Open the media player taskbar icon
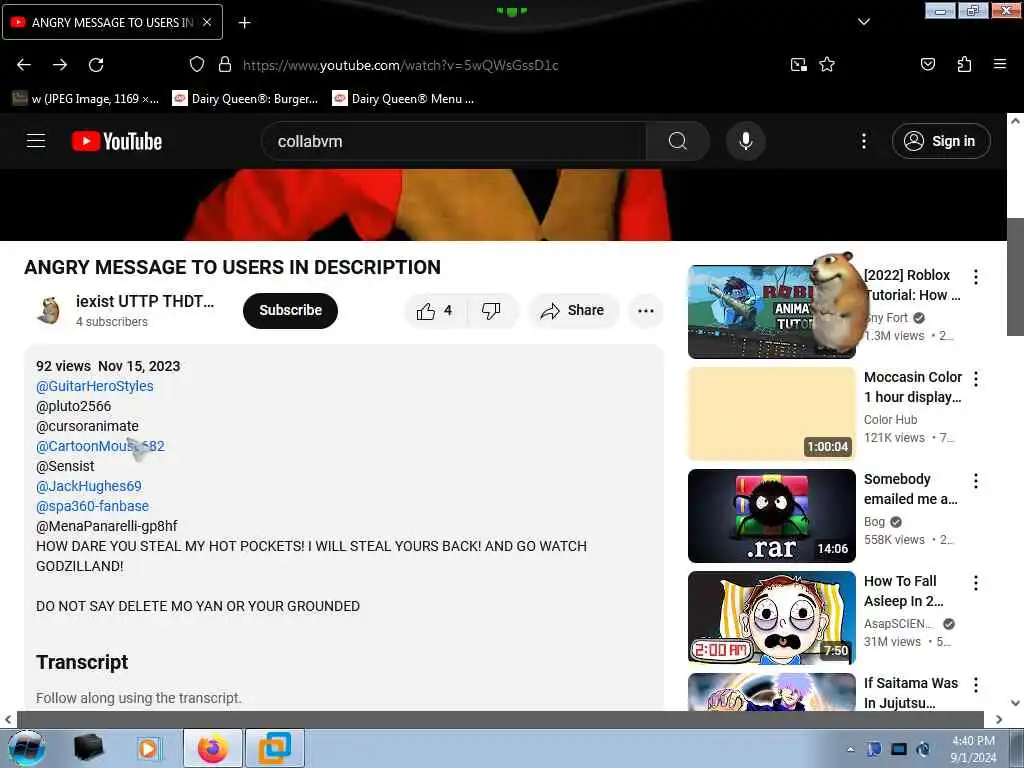 (x=148, y=748)
